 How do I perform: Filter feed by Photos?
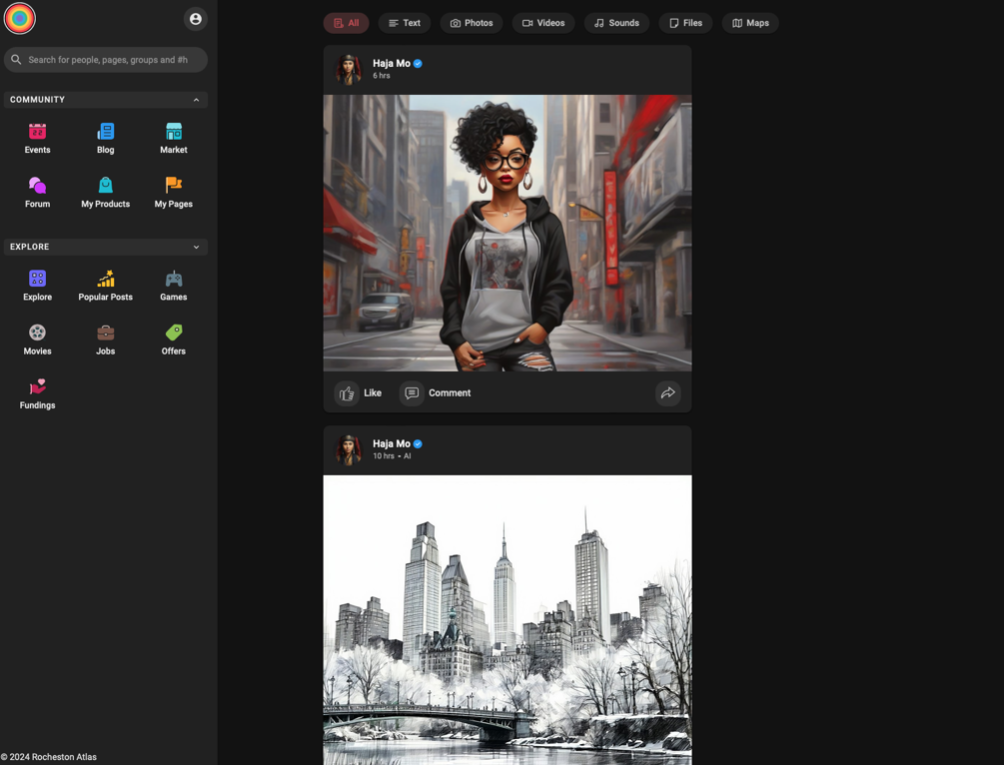click(x=471, y=23)
